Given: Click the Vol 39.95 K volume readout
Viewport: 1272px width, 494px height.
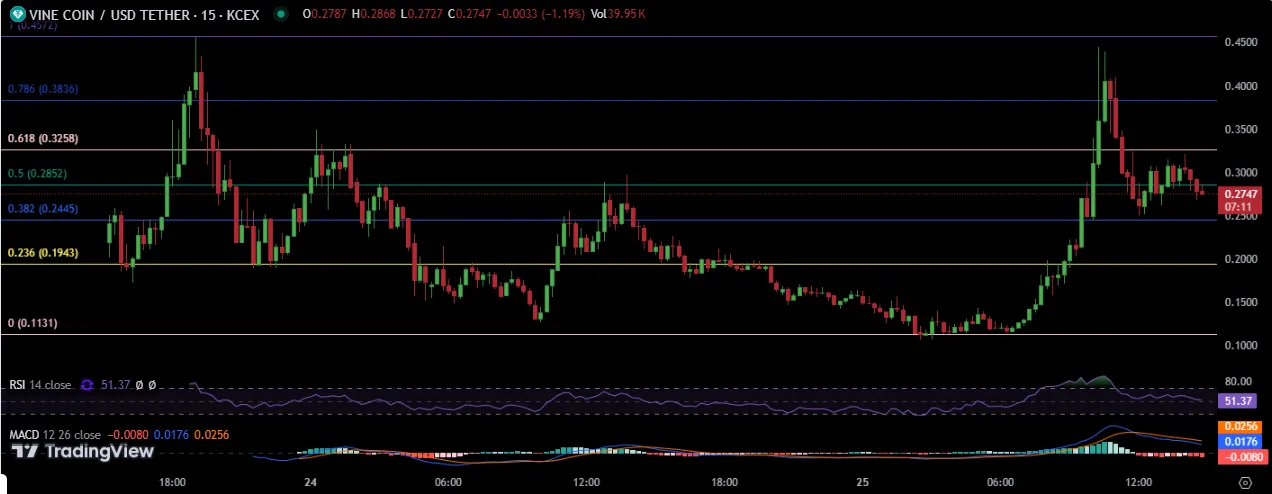Looking at the screenshot, I should [x=620, y=14].
